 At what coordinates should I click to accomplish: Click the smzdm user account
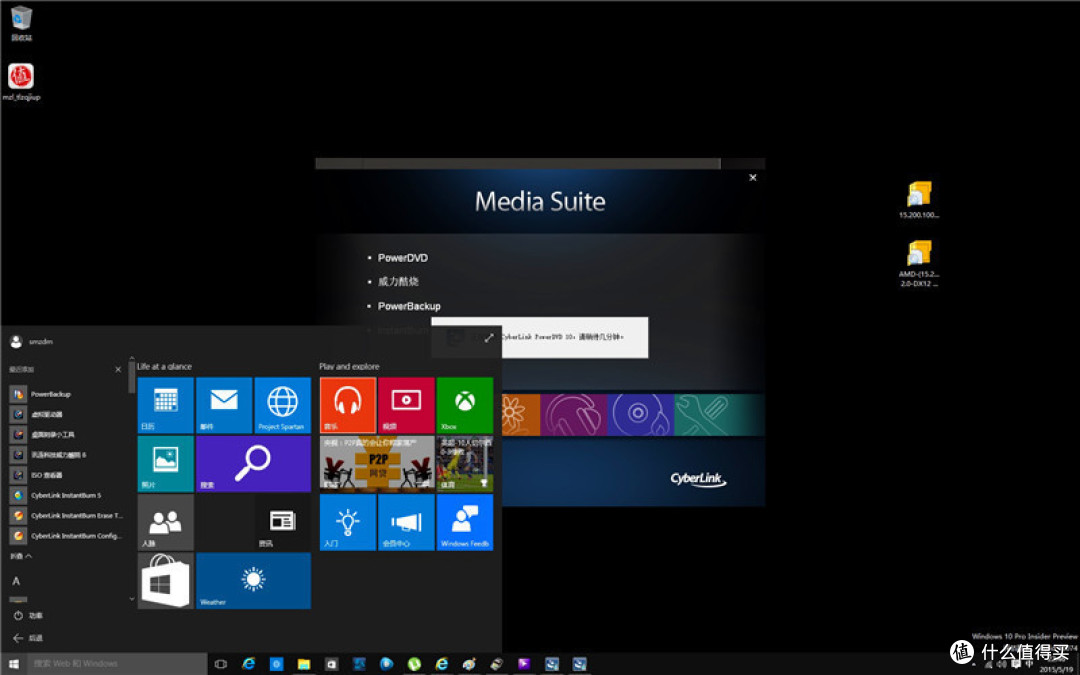pos(31,342)
